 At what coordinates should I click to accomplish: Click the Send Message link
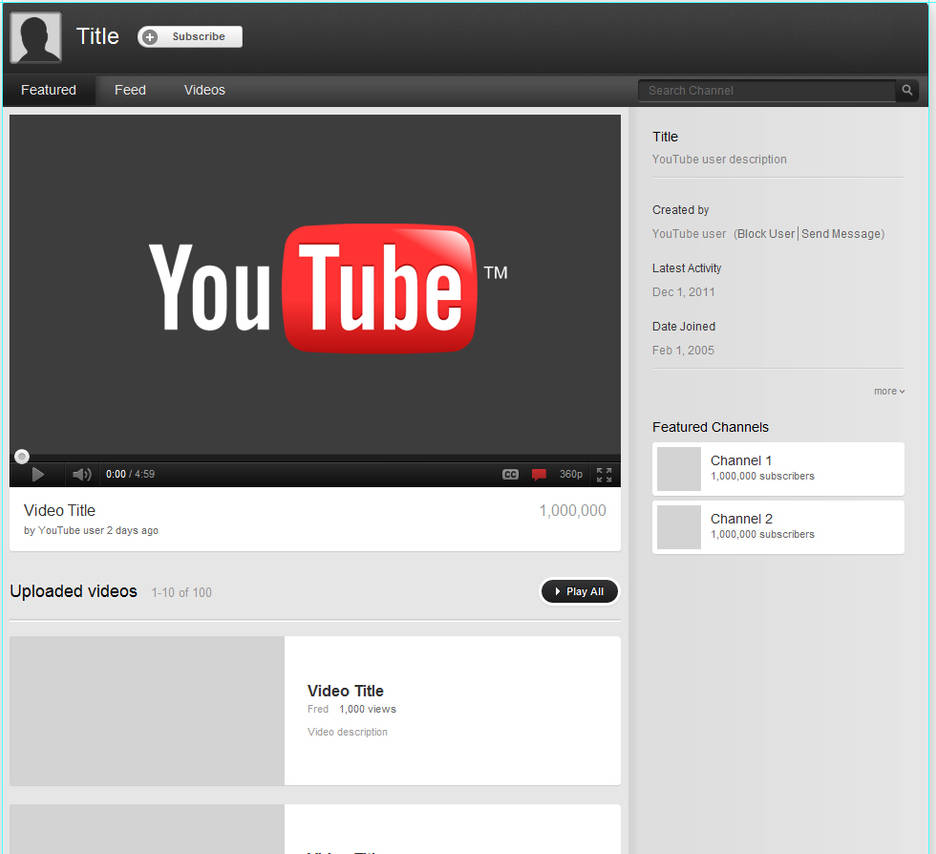pyautogui.click(x=841, y=233)
